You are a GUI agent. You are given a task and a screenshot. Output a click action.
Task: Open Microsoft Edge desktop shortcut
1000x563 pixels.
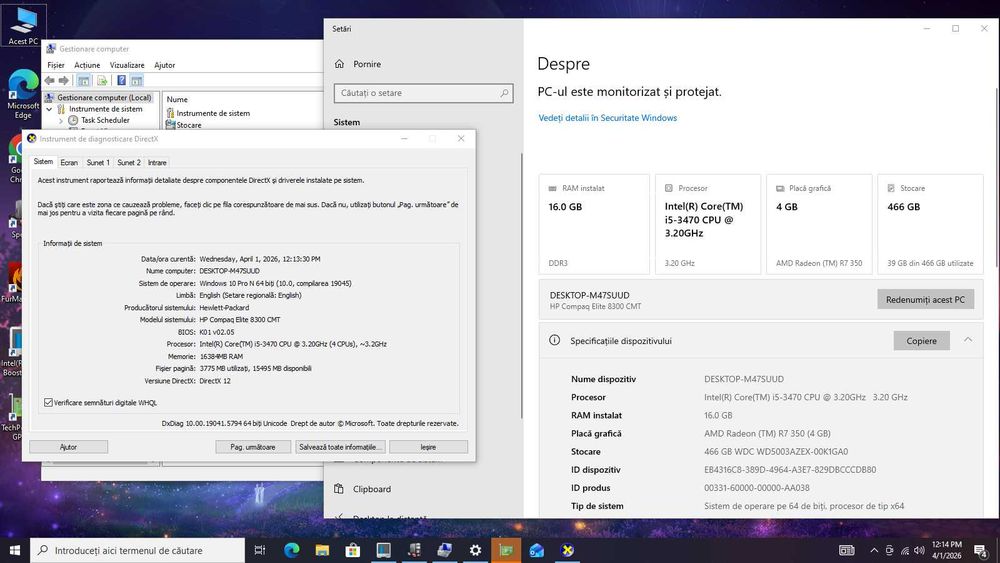[x=23, y=94]
